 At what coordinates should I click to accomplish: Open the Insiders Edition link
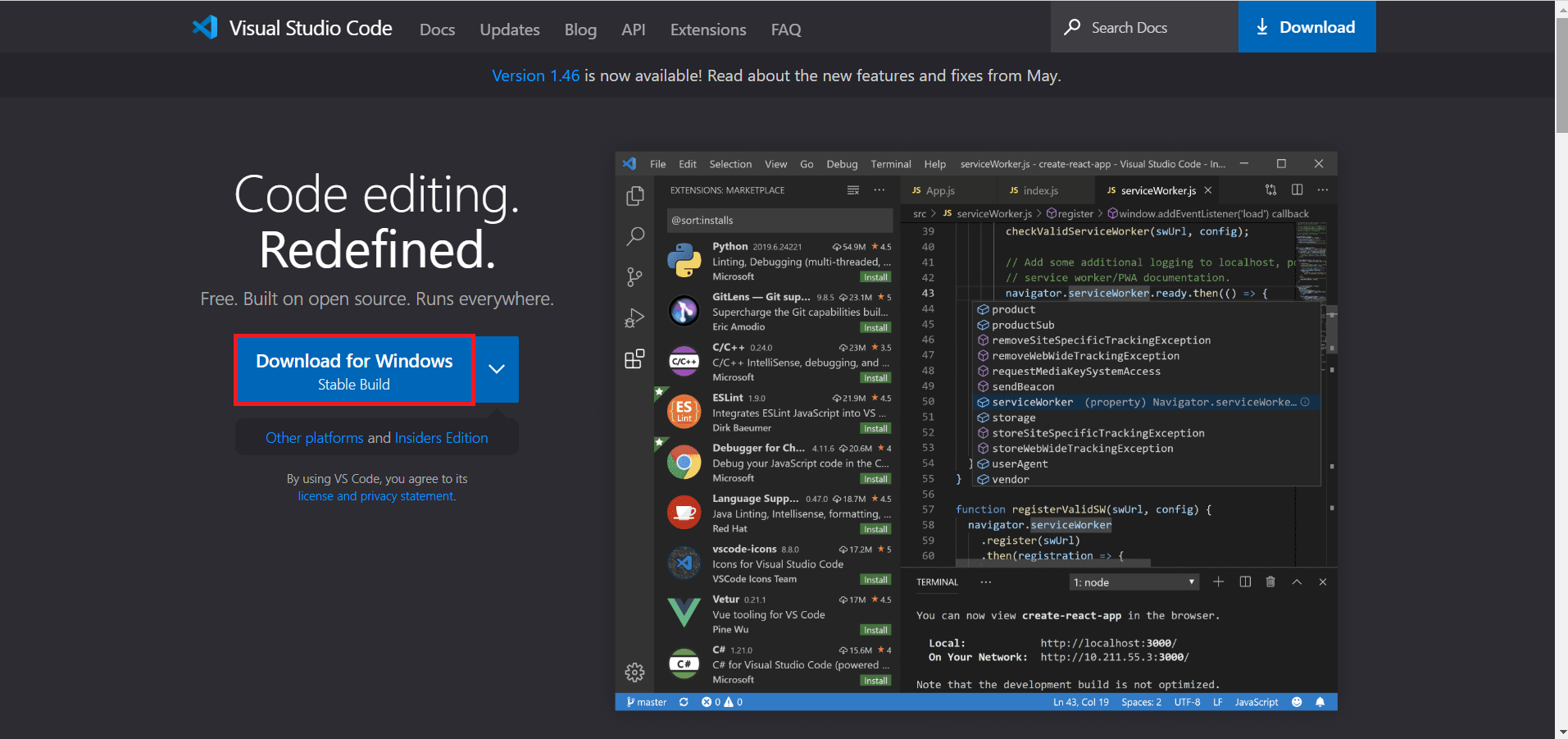click(441, 438)
